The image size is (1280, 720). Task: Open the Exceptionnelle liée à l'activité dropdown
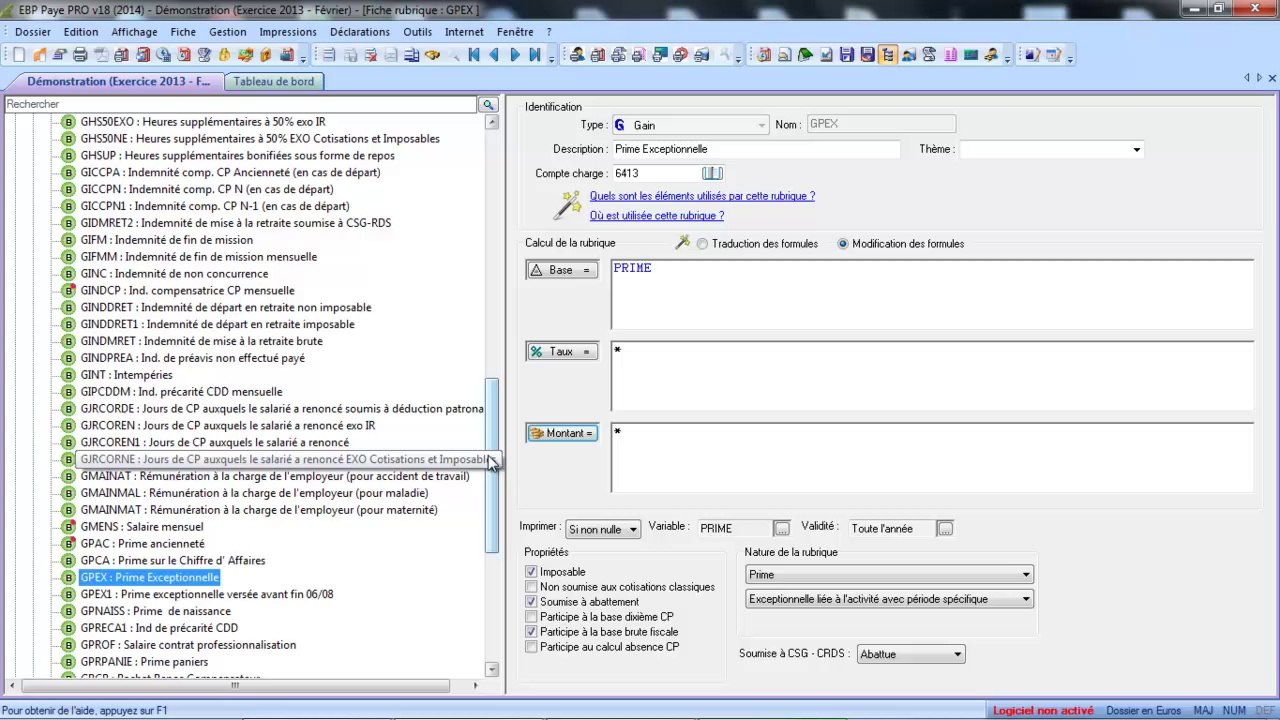click(889, 599)
